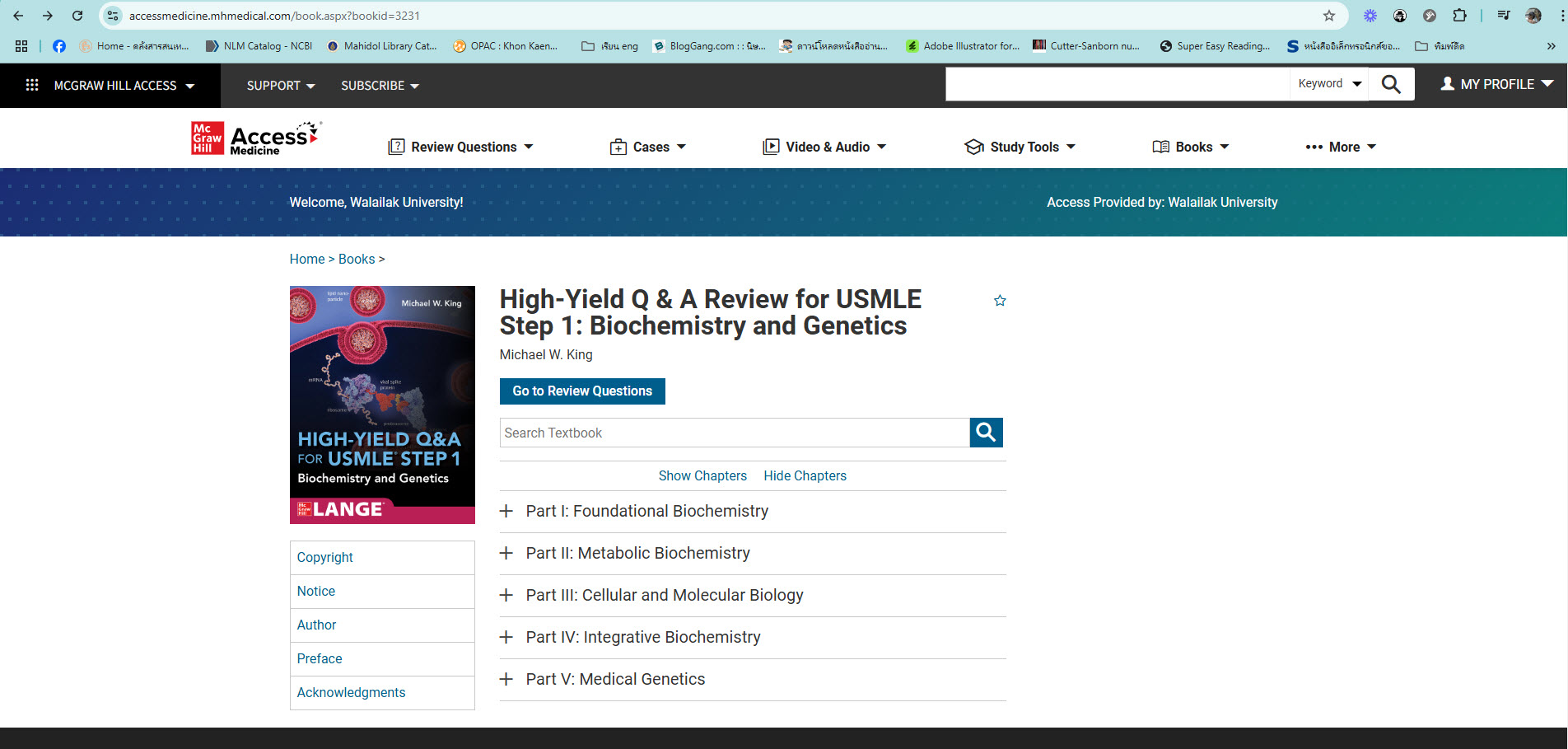Open the browser extensions puzzle icon
The width and height of the screenshot is (1568, 749).
click(1459, 16)
